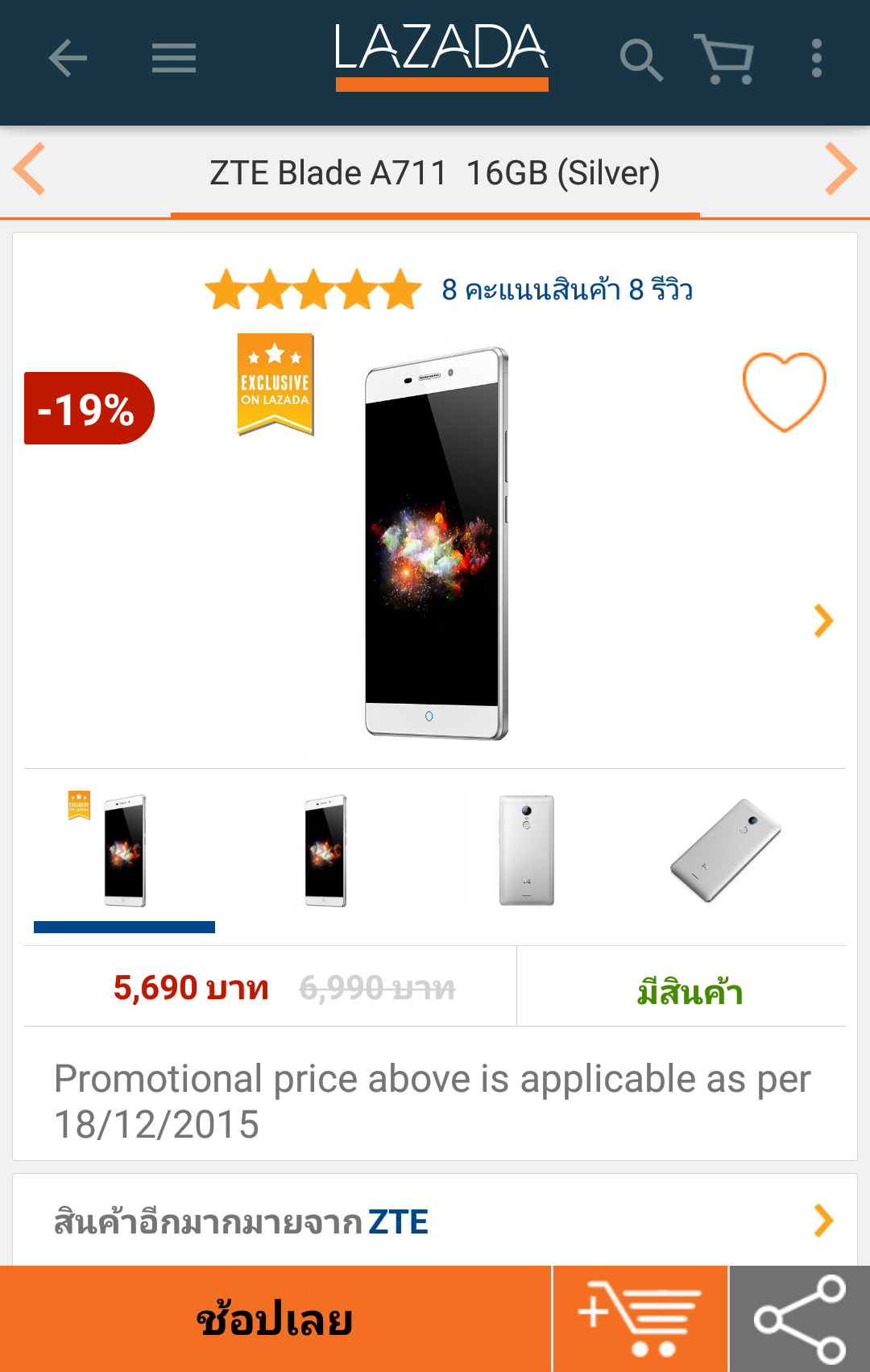This screenshot has width=870, height=1372.
Task: Select the ZTE Blade A711 title tab
Action: pos(435,173)
